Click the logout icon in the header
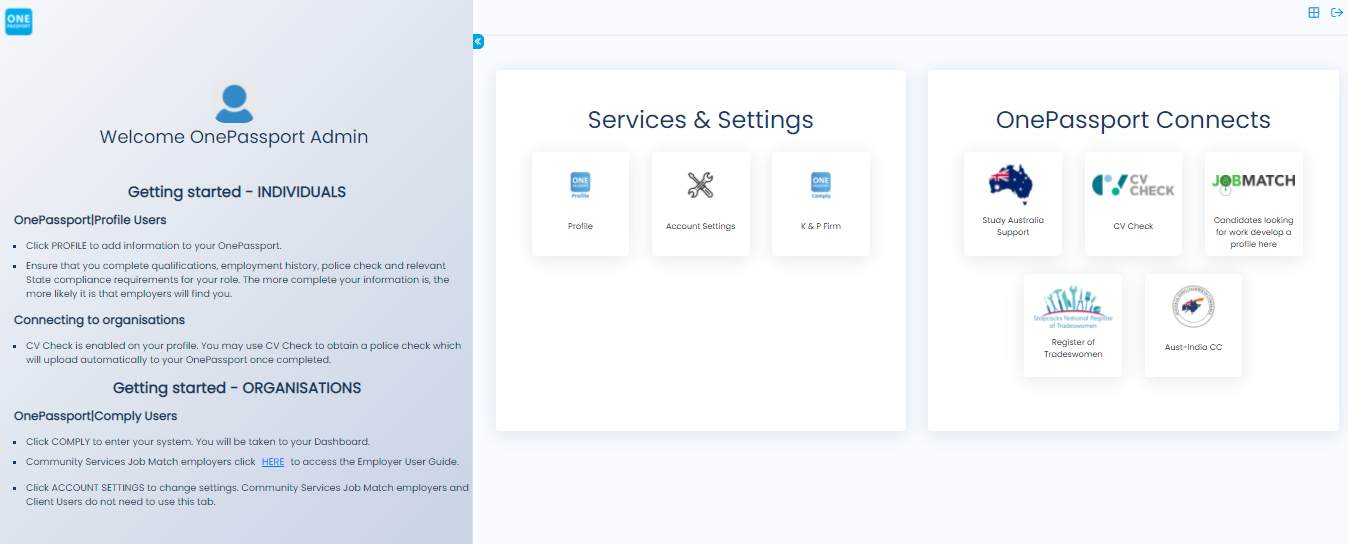This screenshot has width=1348, height=544. point(1336,13)
